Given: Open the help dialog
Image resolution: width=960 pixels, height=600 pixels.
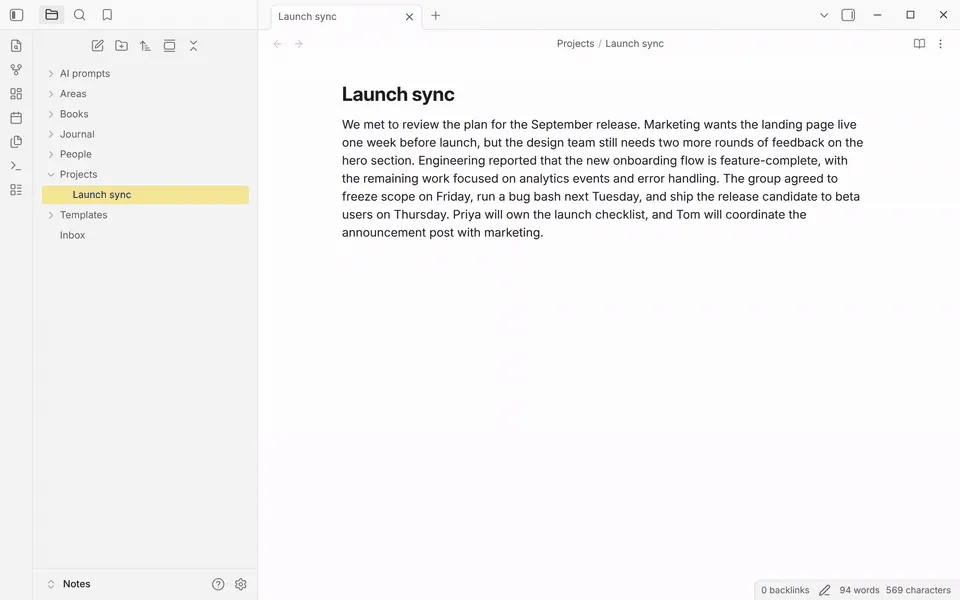Looking at the screenshot, I should [x=218, y=584].
